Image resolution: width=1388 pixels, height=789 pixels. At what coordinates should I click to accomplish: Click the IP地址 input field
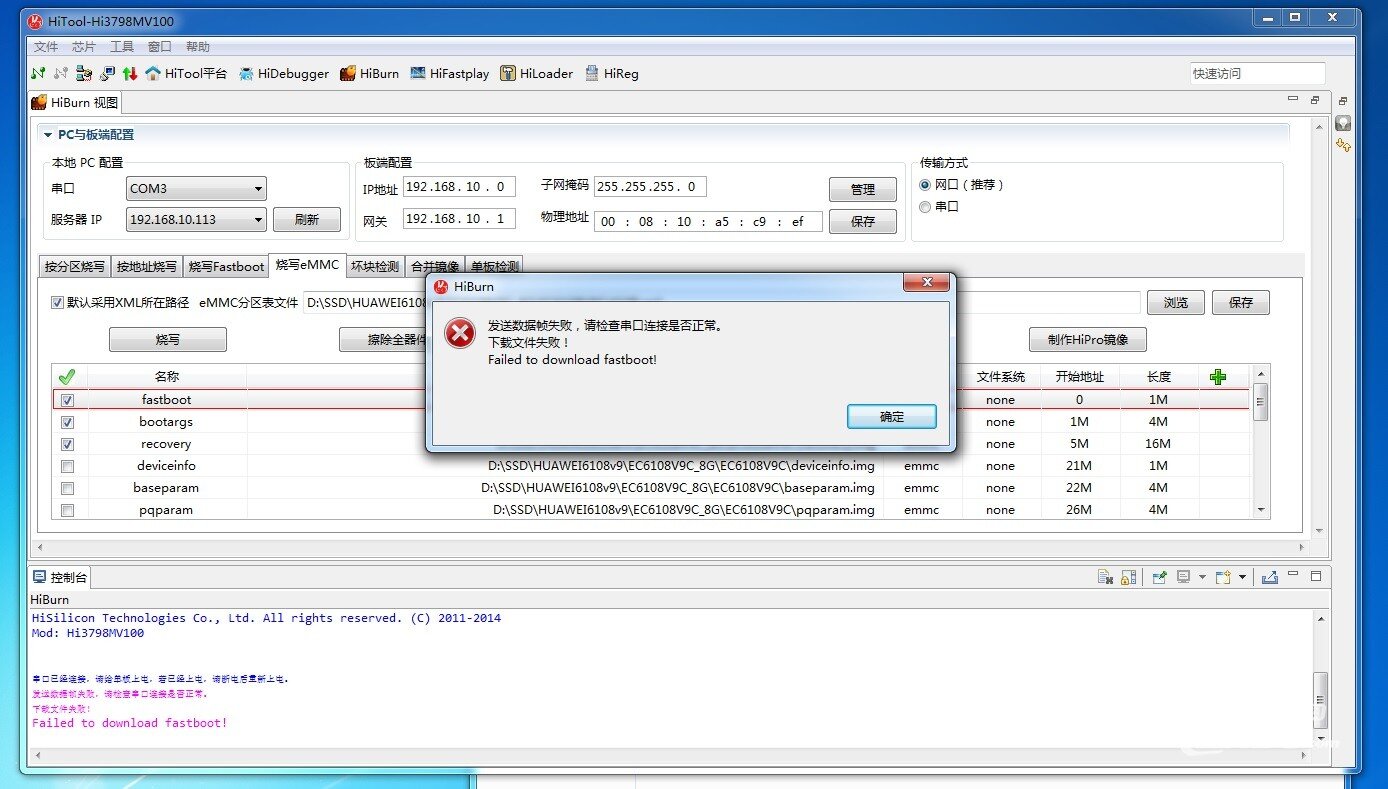click(460, 188)
